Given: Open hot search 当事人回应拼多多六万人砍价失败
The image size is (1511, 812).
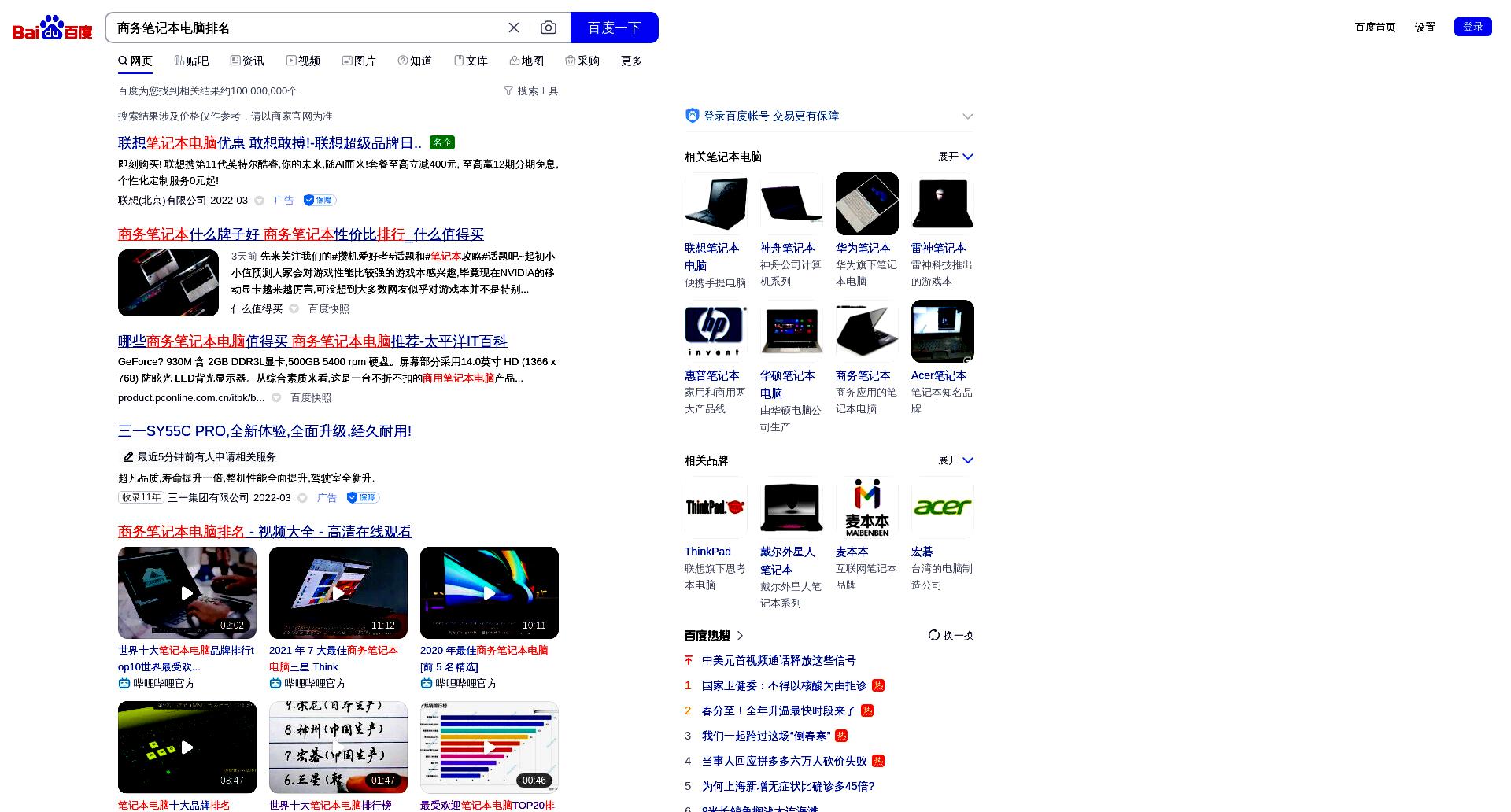Looking at the screenshot, I should pos(784,762).
